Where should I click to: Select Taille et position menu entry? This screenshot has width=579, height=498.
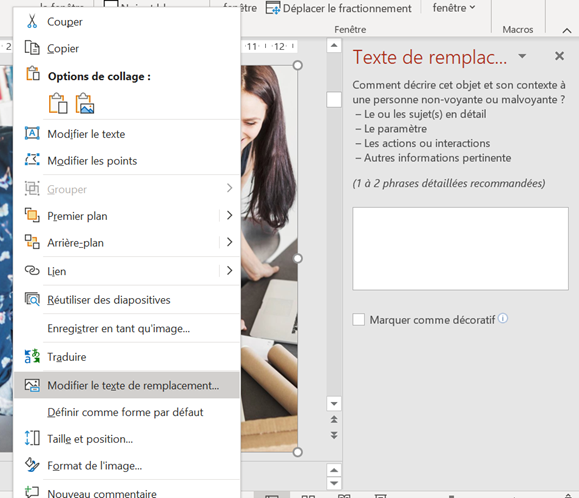point(127,439)
